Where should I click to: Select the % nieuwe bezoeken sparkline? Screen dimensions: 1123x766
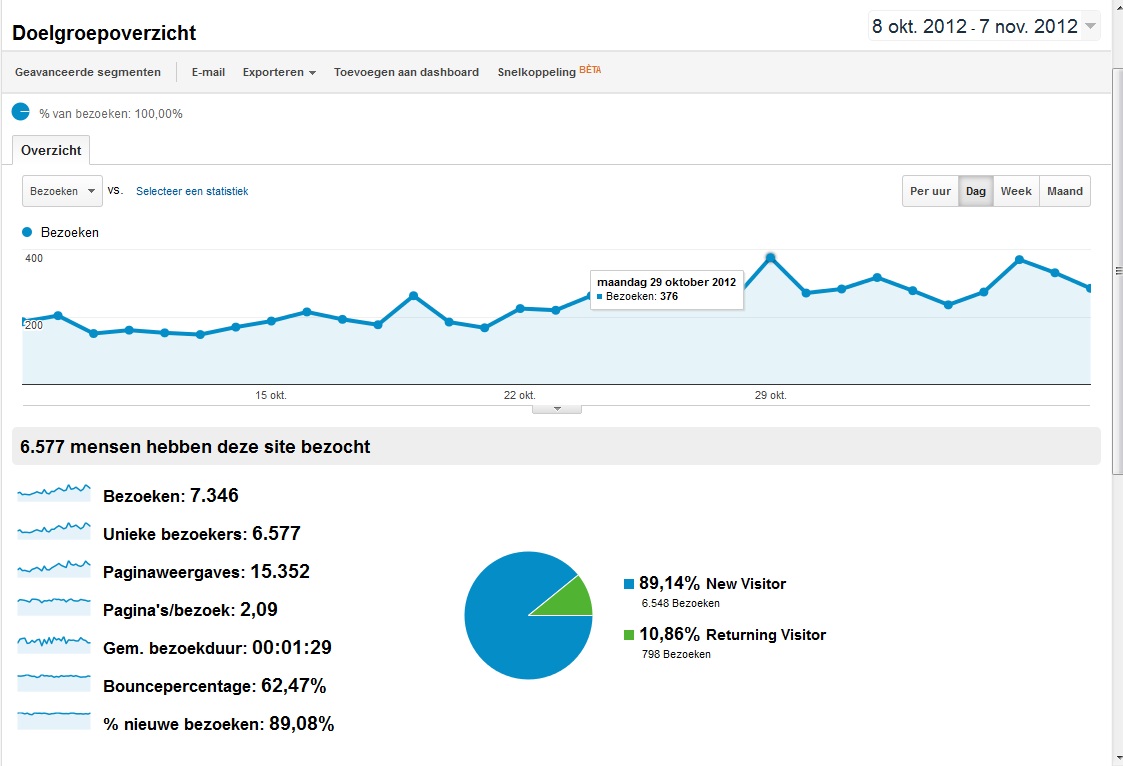54,720
